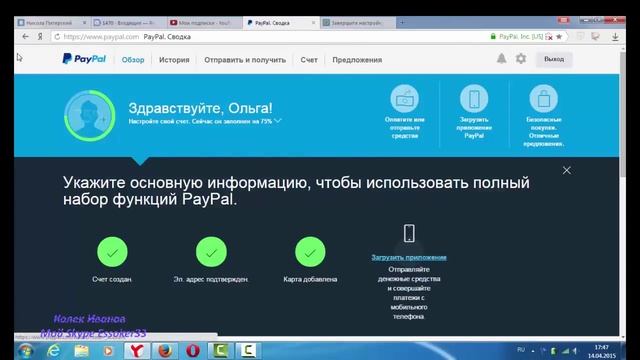This screenshot has height=360, width=640.
Task: Open the green Camtasia taskbar icon
Action: 220,351
